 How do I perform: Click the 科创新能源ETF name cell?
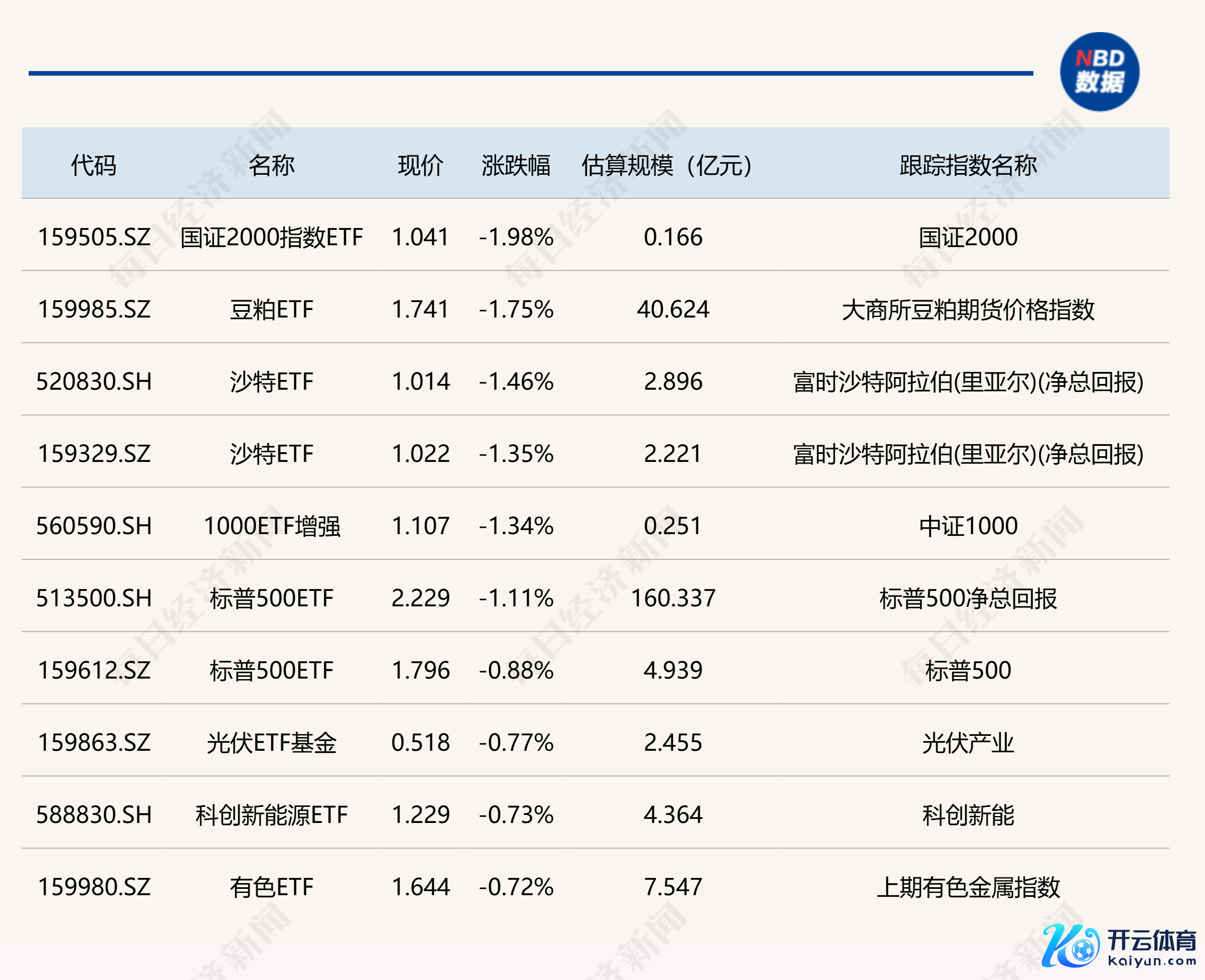271,815
